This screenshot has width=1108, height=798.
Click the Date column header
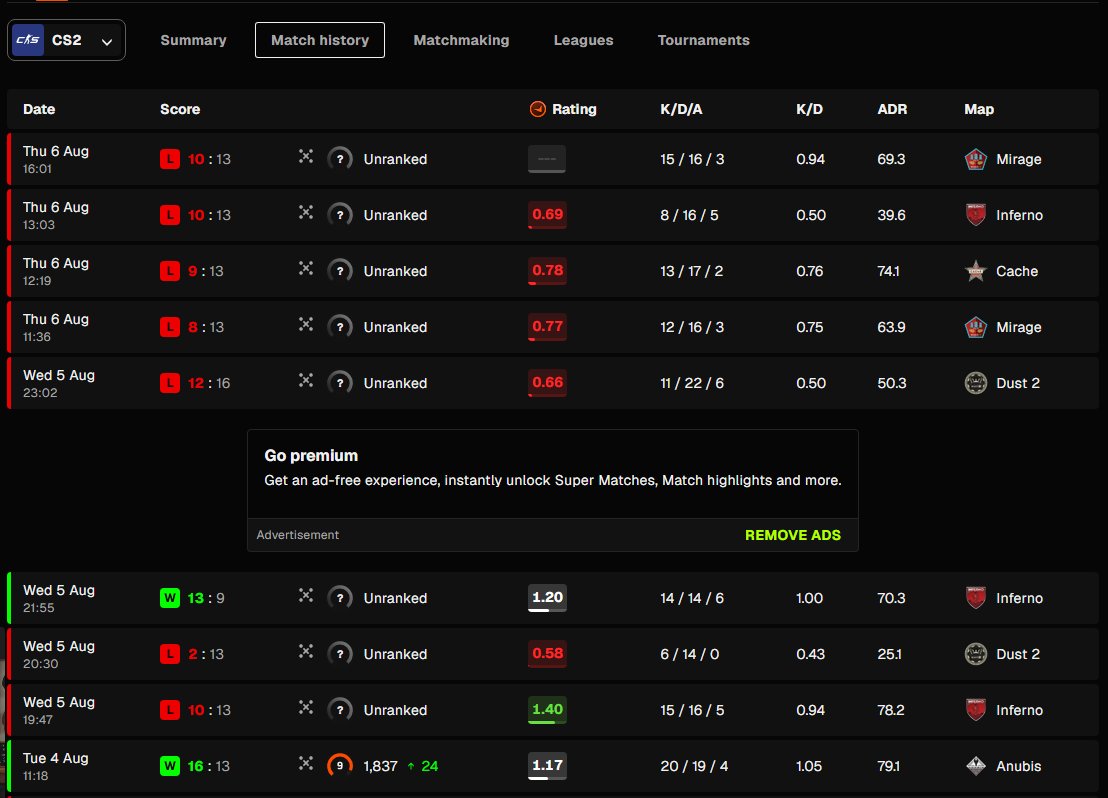pos(39,109)
